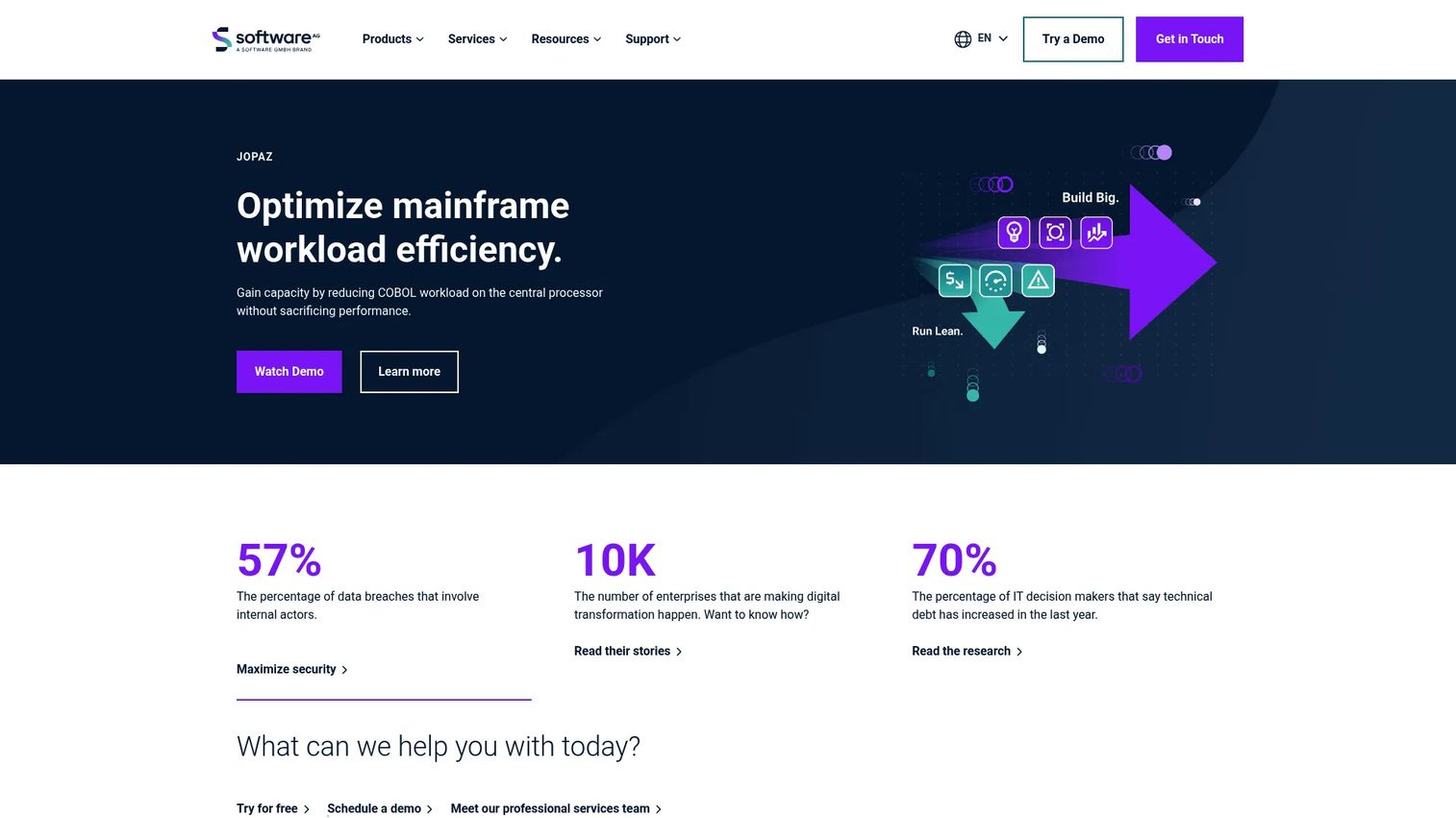Click the 'Run Lean.' label
The image size is (1456, 818).
[x=938, y=332]
